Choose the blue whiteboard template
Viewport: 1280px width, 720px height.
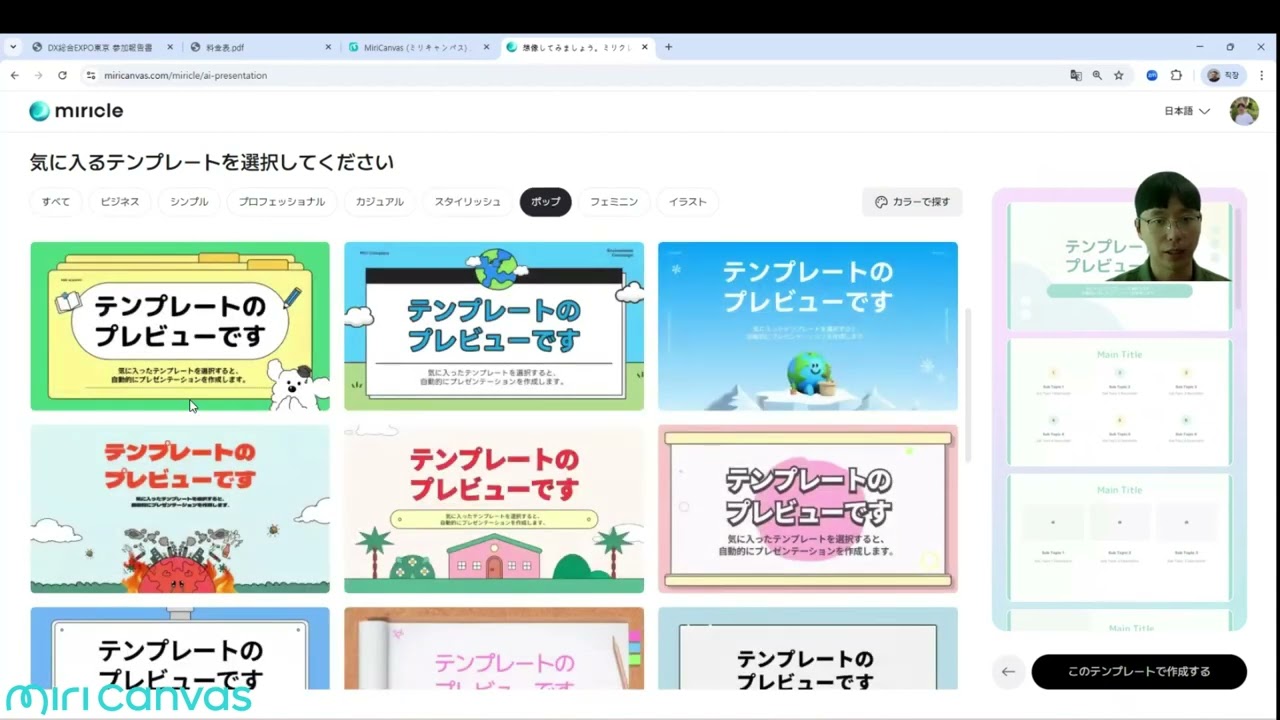[x=180, y=648]
